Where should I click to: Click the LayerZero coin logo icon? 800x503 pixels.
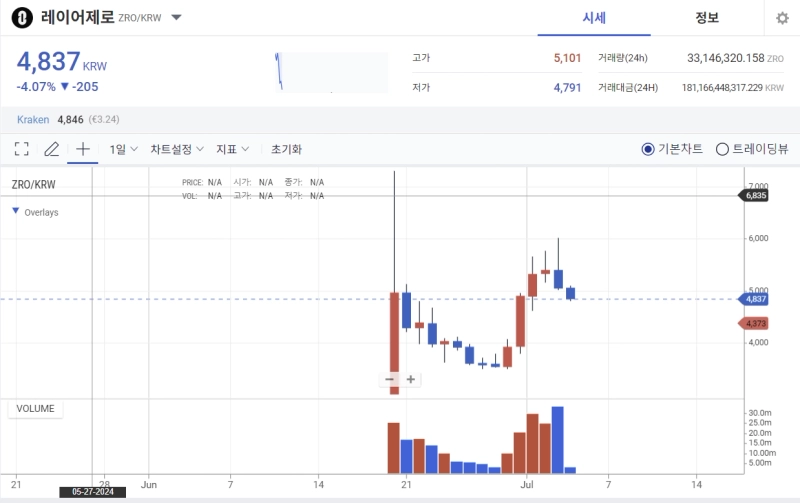(22, 18)
